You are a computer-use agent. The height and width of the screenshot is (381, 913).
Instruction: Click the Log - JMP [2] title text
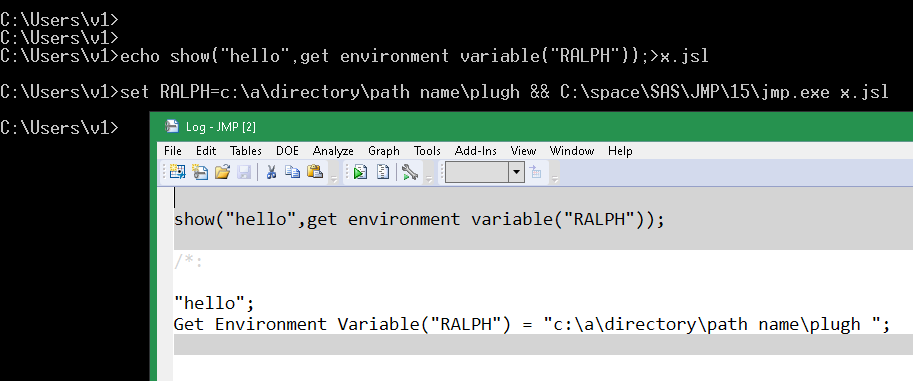click(x=221, y=126)
